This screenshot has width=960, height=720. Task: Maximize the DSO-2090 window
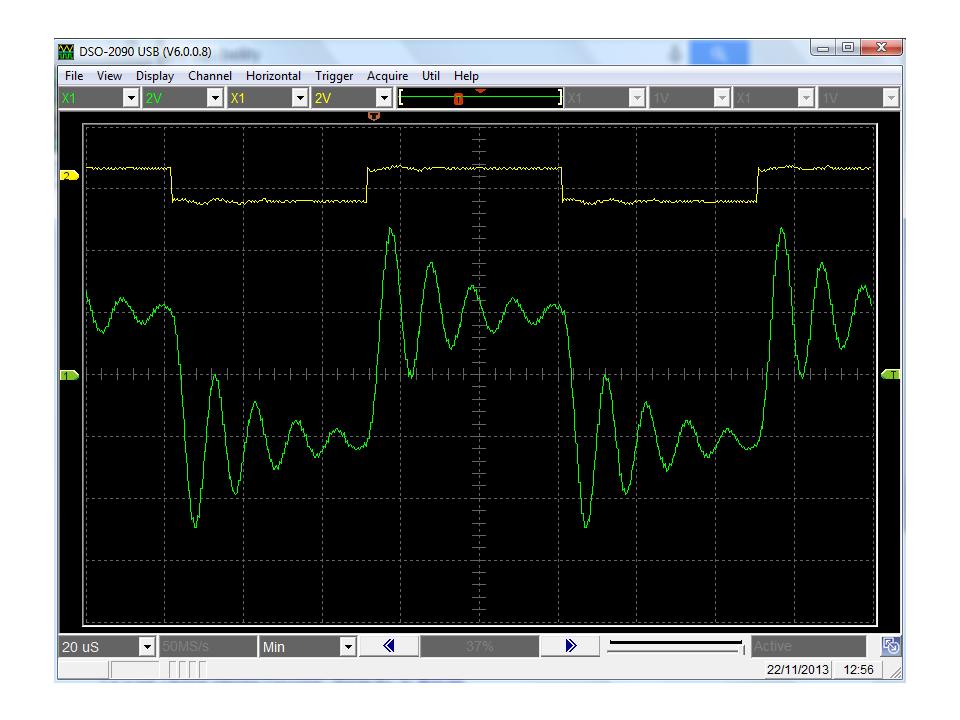(848, 48)
